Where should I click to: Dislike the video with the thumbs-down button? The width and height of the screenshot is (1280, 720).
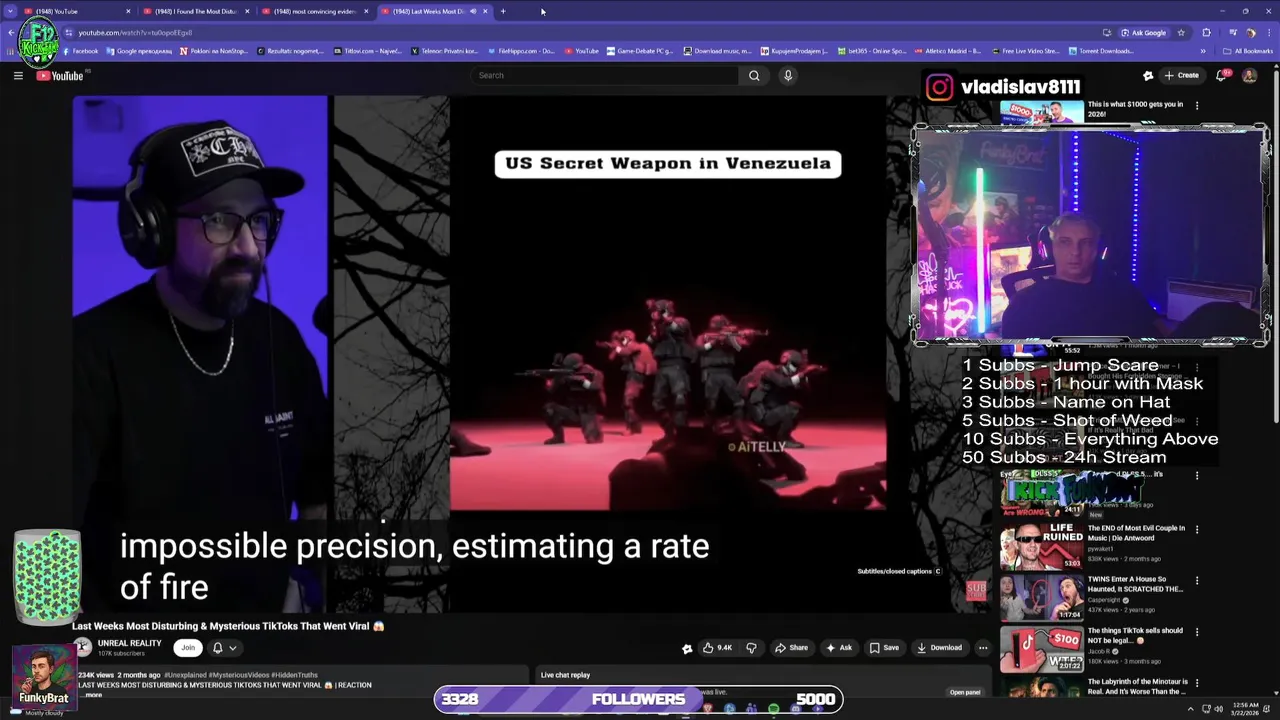click(751, 647)
